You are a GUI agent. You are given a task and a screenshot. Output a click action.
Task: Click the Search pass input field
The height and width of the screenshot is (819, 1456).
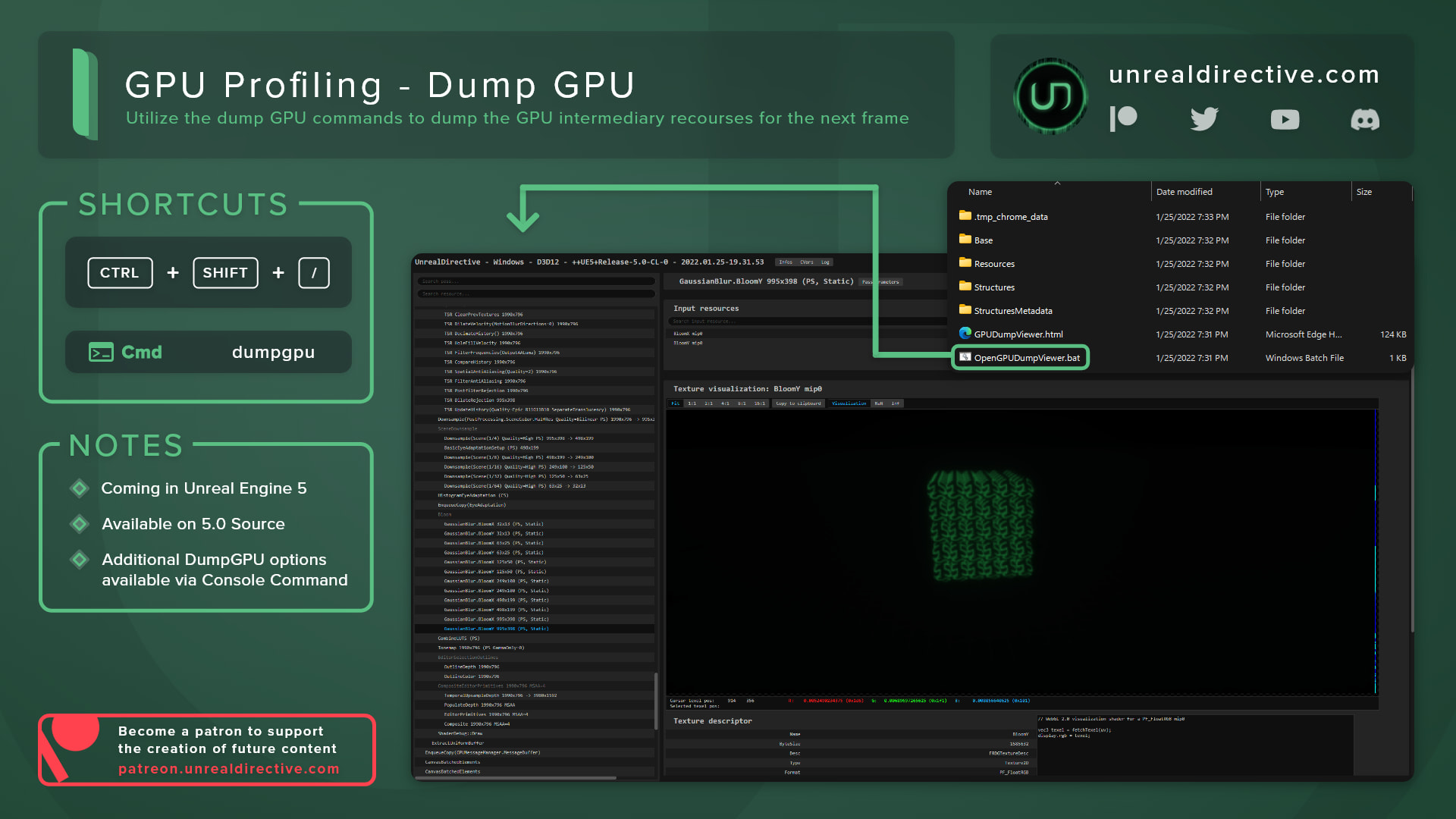535,281
